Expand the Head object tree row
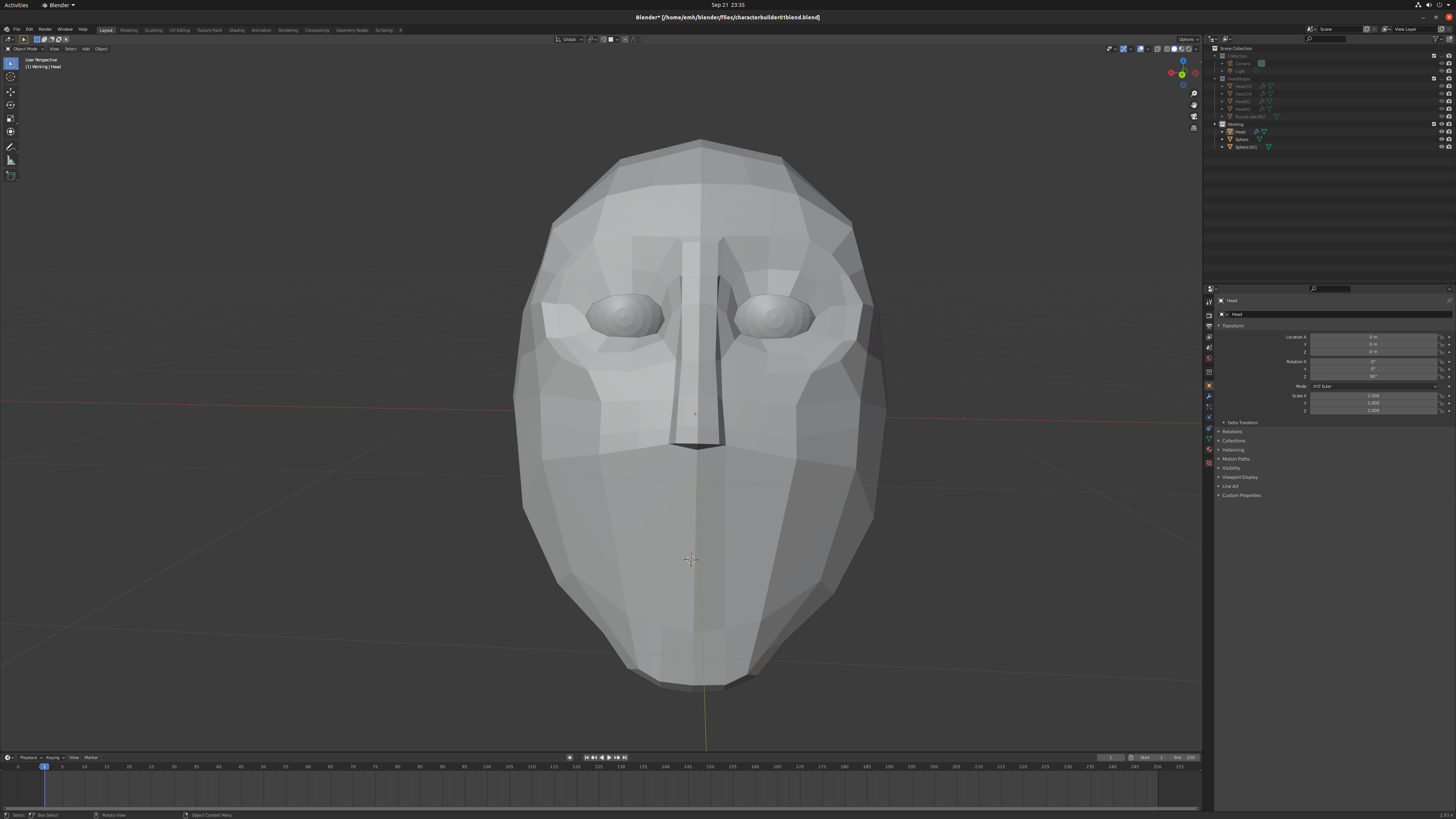 (1222, 132)
